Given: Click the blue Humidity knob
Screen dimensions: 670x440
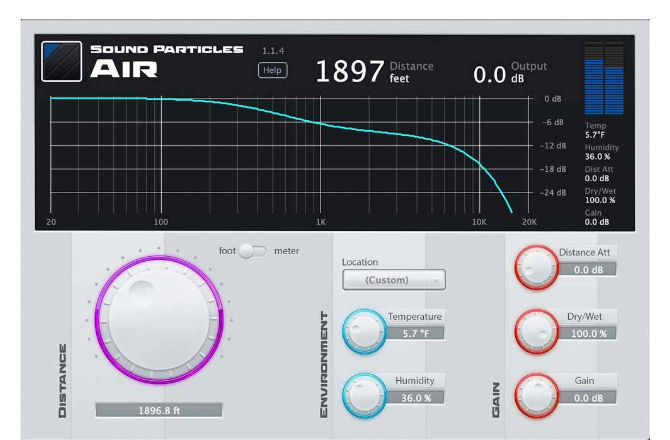Looking at the screenshot, I should pos(363,393).
